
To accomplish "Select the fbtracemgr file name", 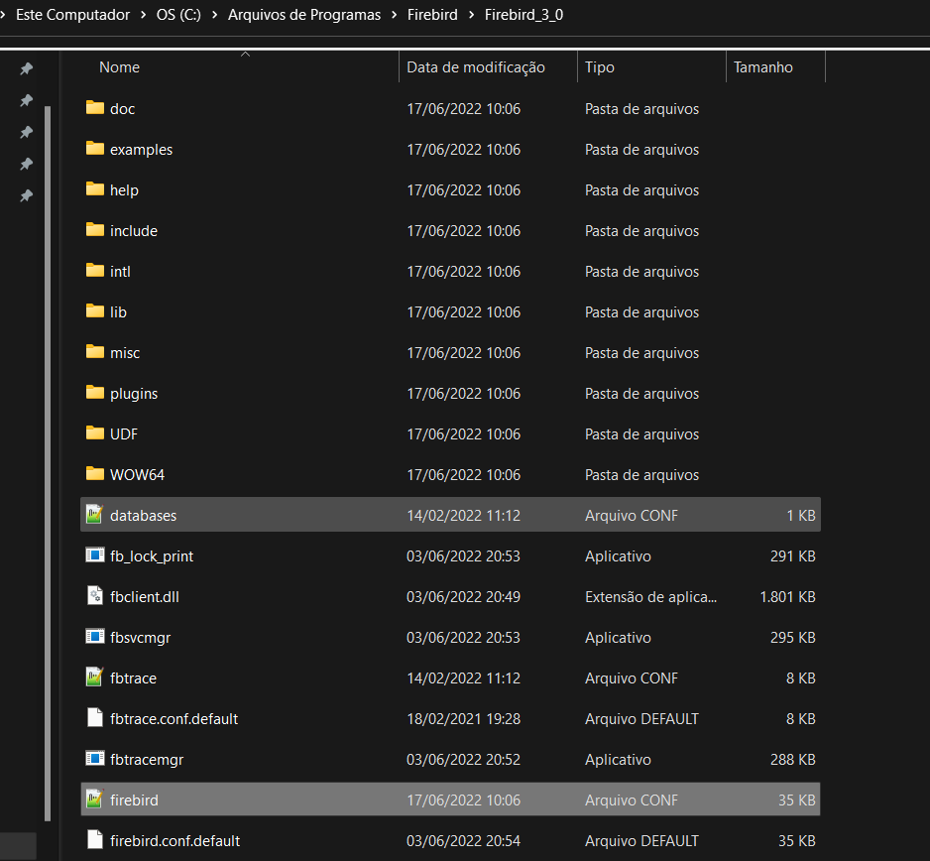I will click(146, 760).
